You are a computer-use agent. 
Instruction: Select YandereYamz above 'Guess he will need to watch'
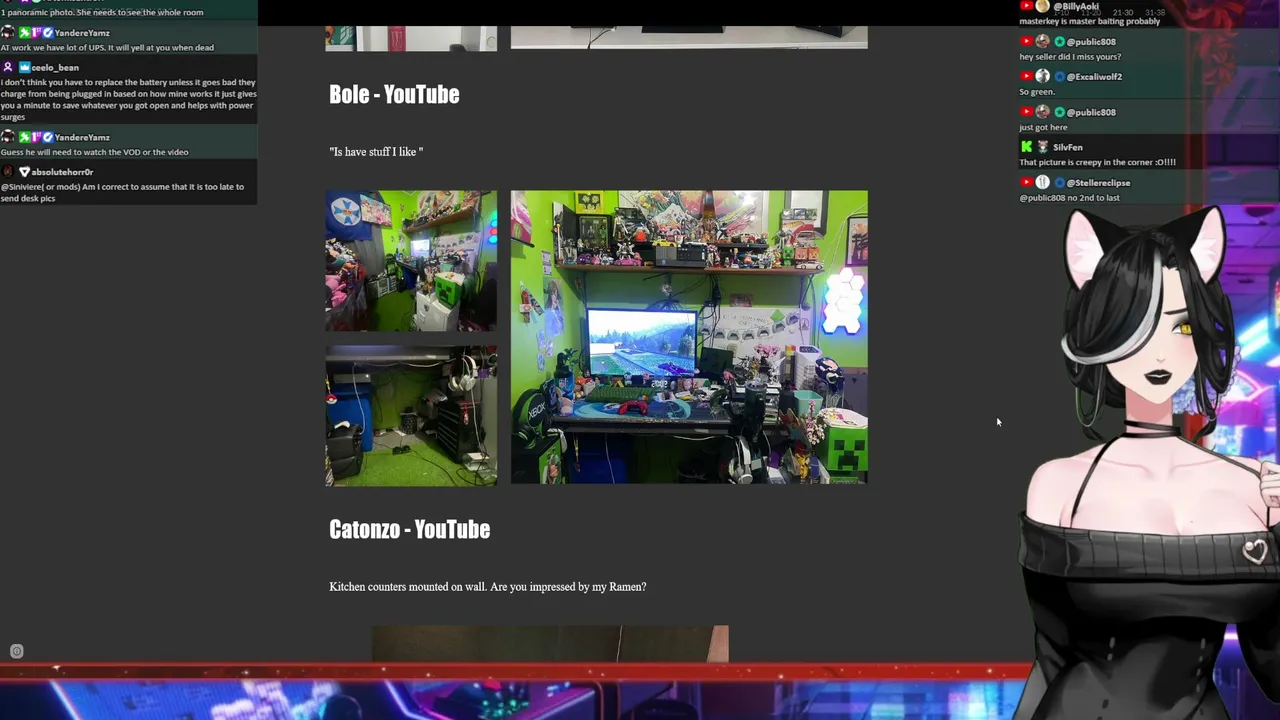click(x=82, y=137)
